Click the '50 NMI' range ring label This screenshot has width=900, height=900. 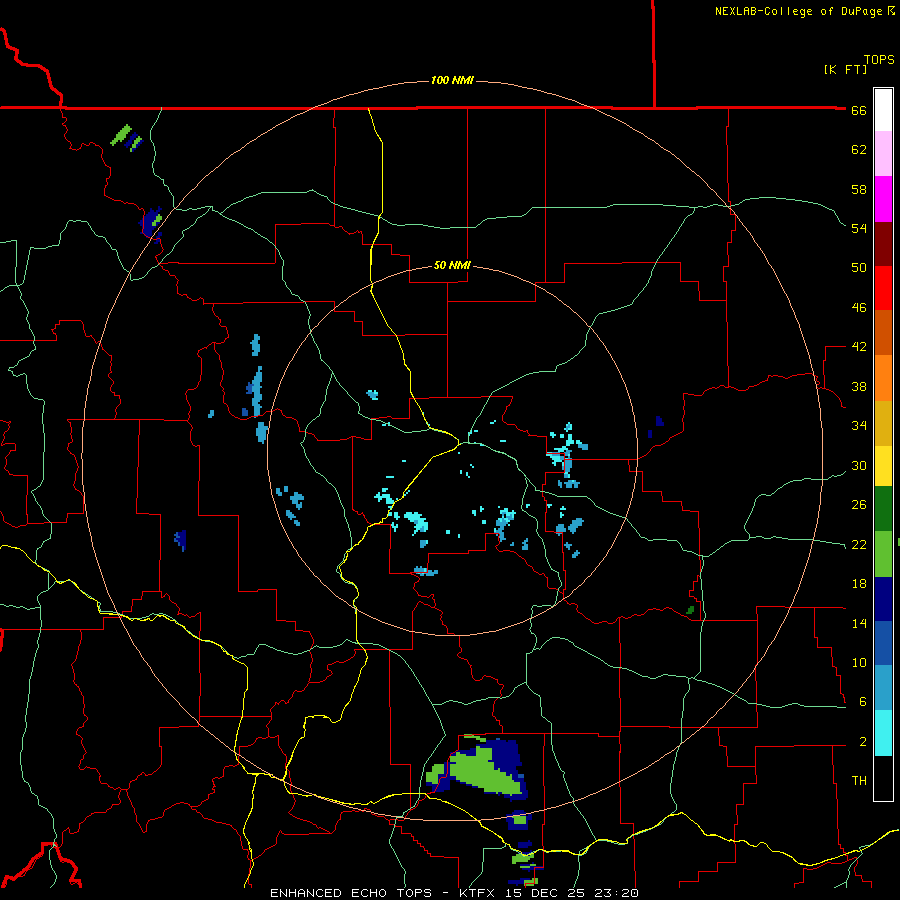[x=452, y=265]
